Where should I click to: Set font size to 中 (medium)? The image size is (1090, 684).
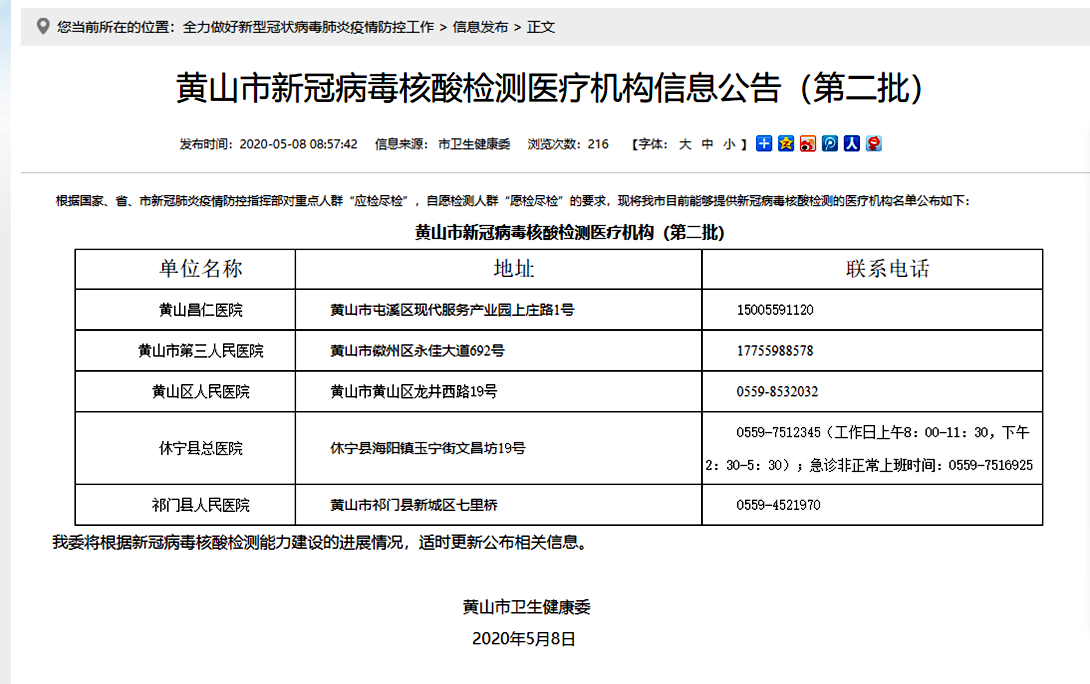(x=708, y=144)
